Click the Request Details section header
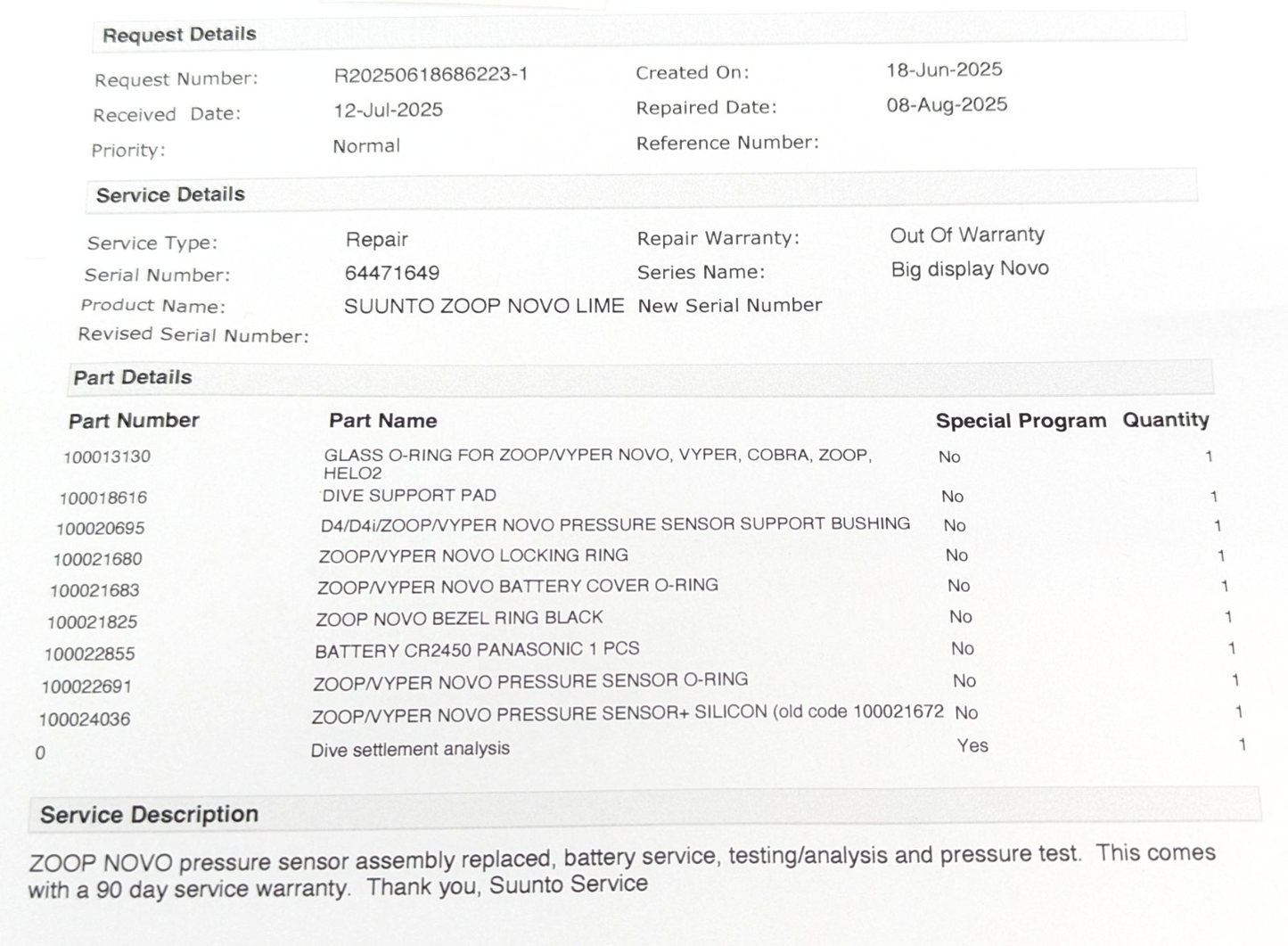1288x946 pixels. [179, 35]
